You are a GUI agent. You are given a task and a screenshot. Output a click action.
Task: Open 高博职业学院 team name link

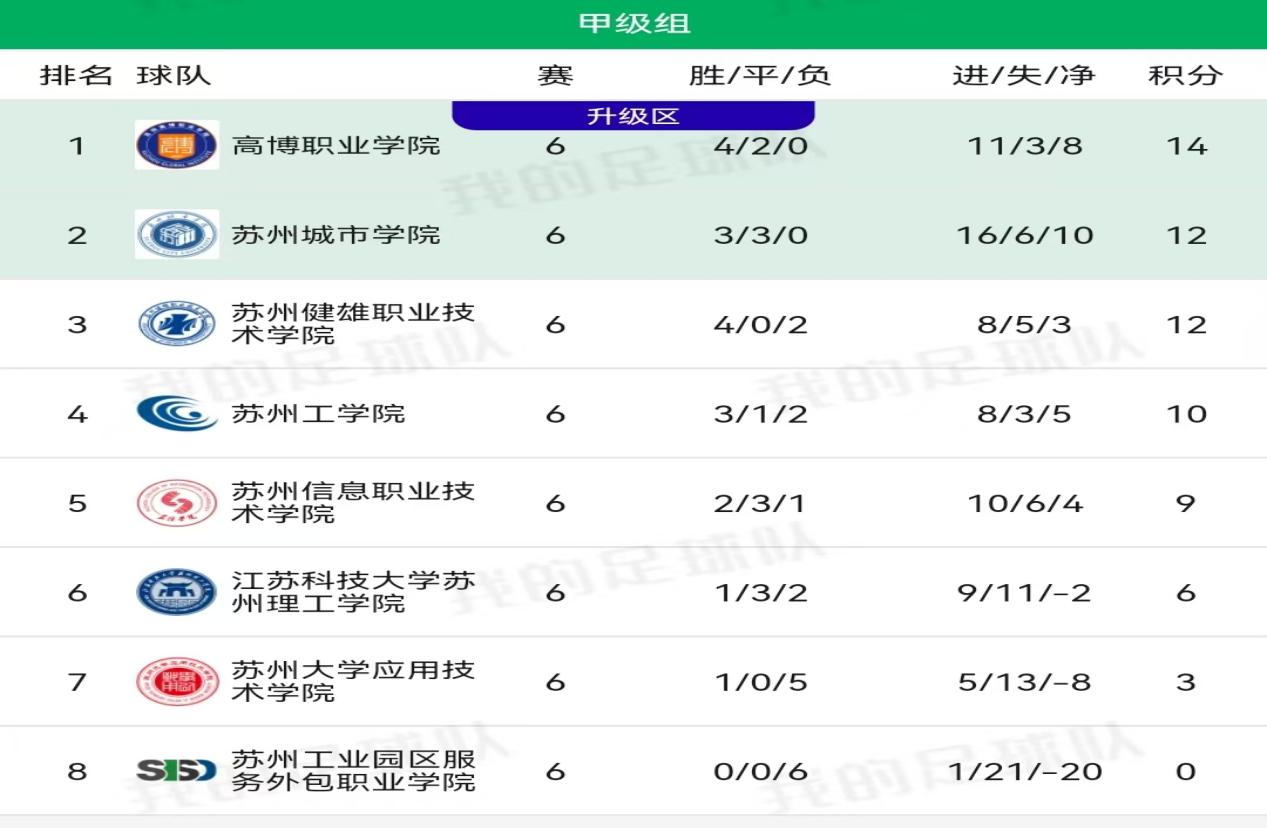coord(336,146)
